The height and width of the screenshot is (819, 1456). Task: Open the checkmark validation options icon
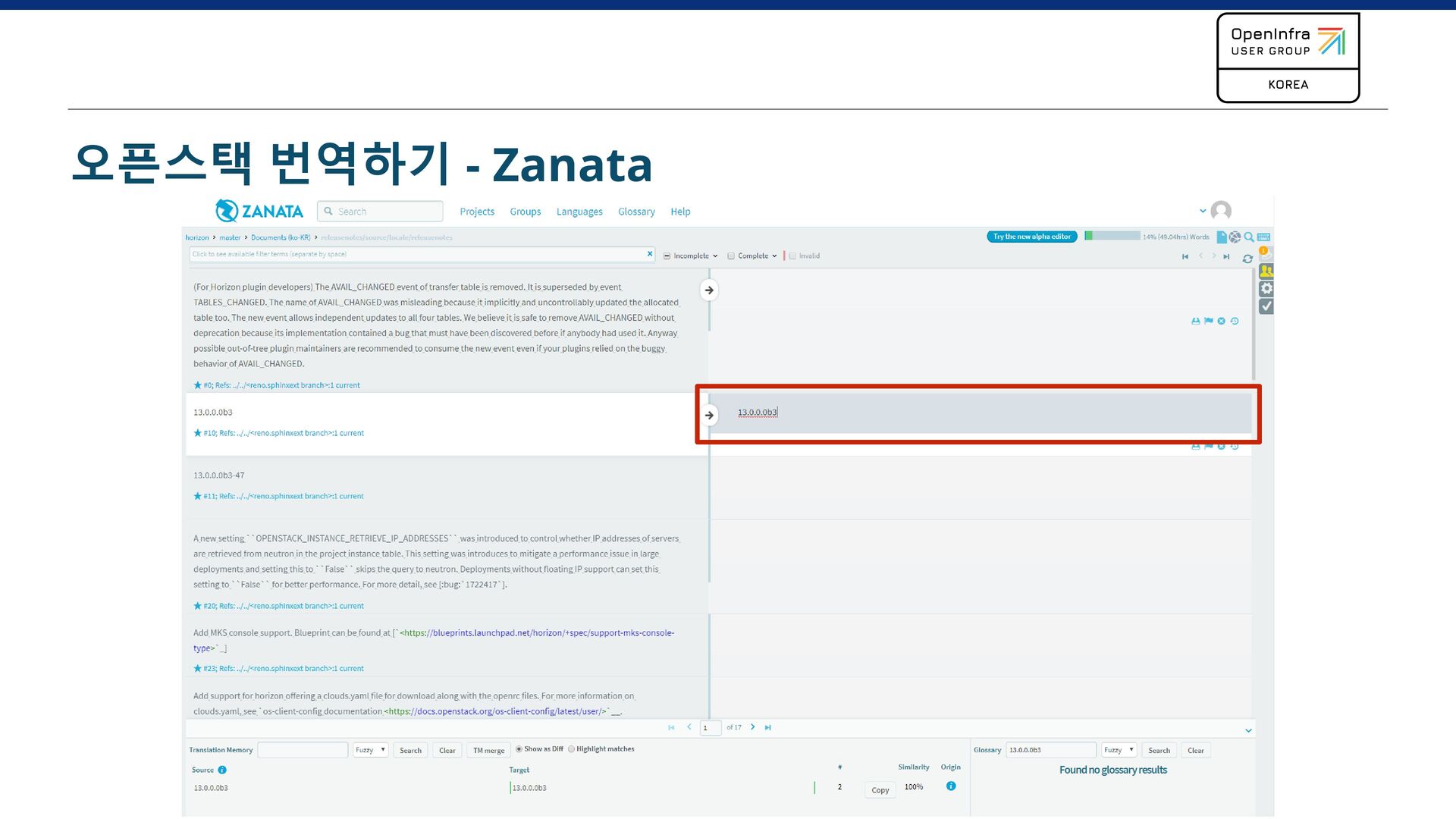1266,306
